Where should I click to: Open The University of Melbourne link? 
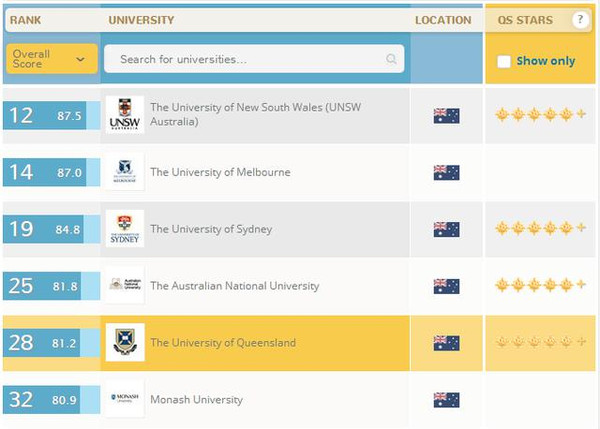coord(220,172)
